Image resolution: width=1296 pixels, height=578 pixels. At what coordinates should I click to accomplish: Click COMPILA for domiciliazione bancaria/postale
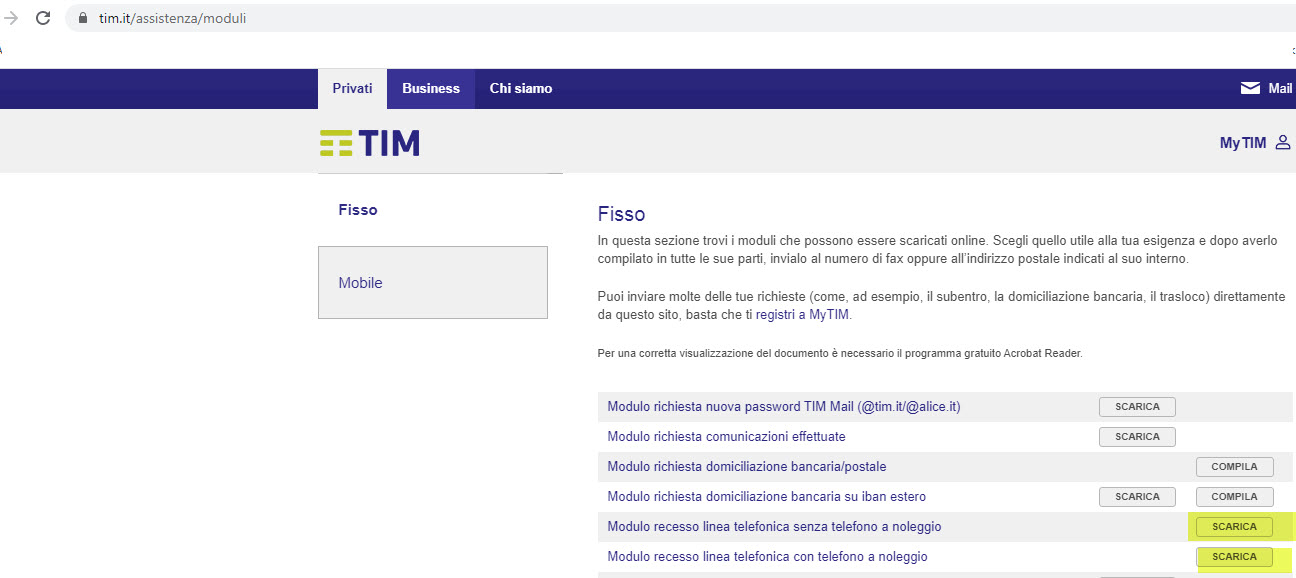pyautogui.click(x=1234, y=467)
